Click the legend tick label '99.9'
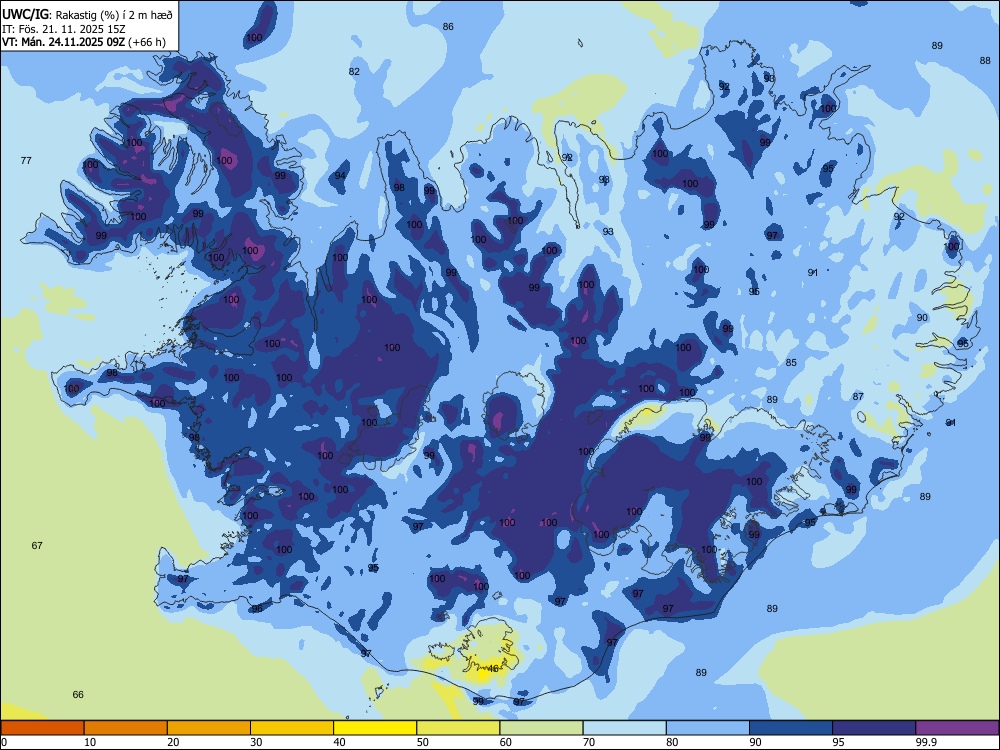 [x=926, y=742]
